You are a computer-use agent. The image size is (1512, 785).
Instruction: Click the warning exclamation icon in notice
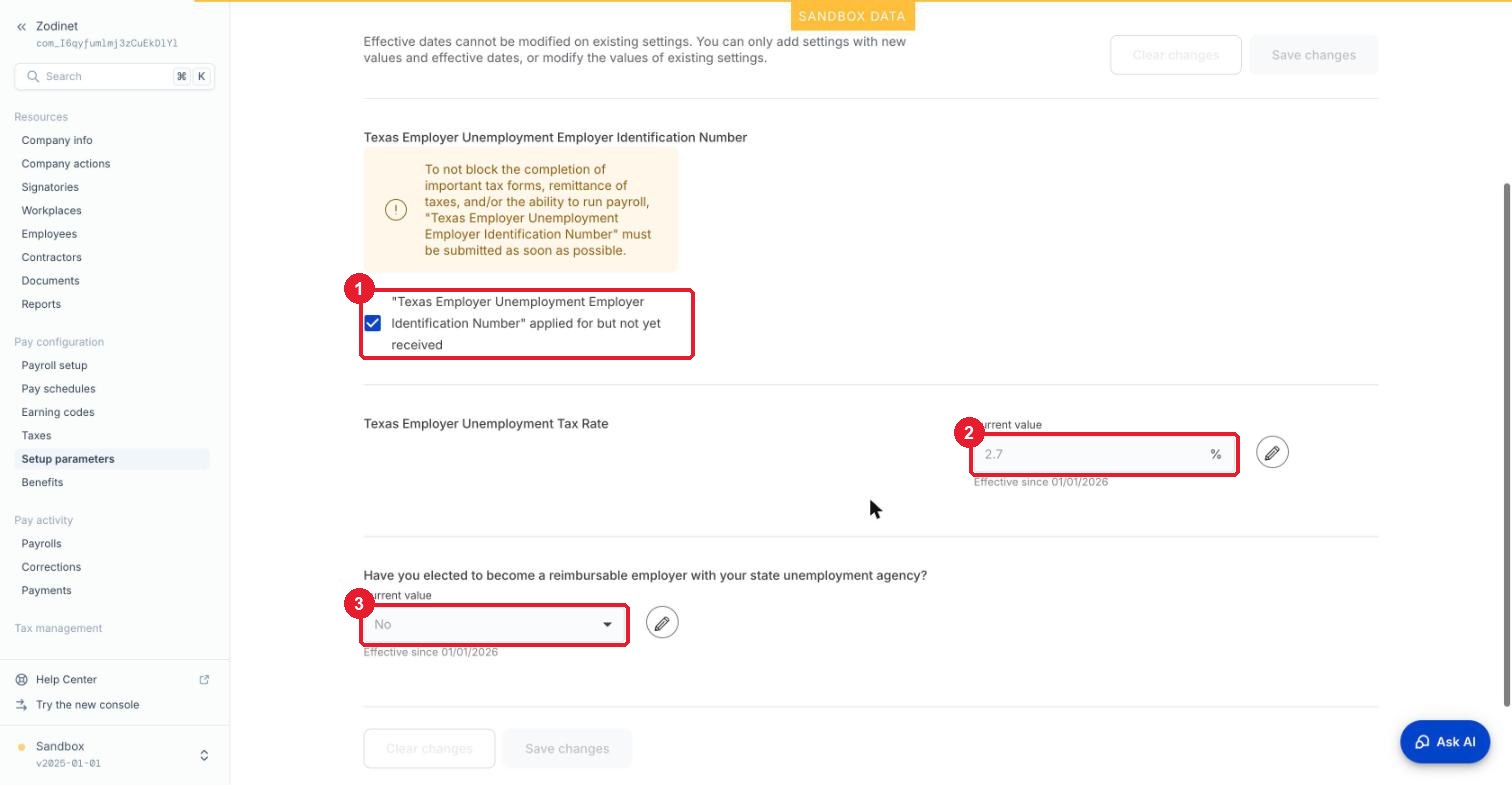pyautogui.click(x=396, y=210)
